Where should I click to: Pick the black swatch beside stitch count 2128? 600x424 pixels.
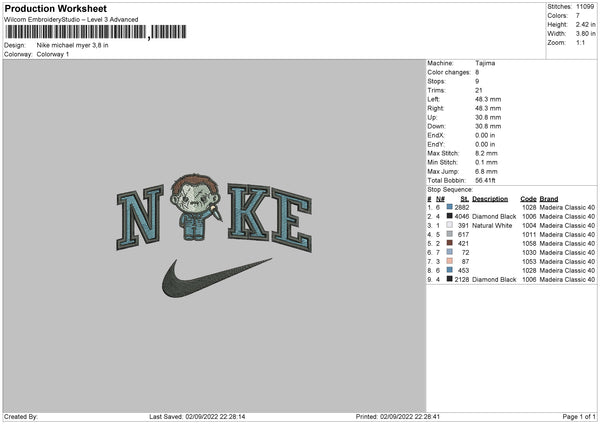(450, 279)
